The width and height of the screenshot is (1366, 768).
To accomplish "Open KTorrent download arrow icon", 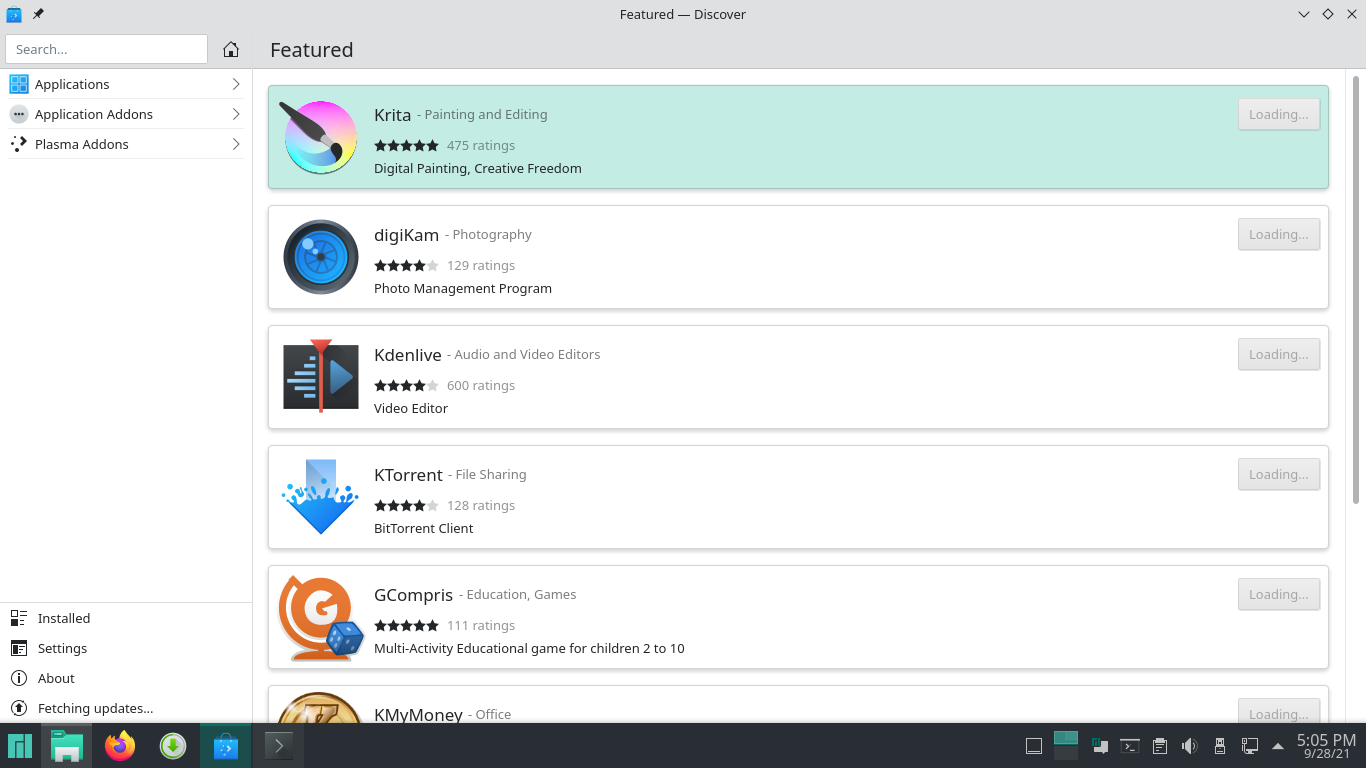I will [320, 497].
